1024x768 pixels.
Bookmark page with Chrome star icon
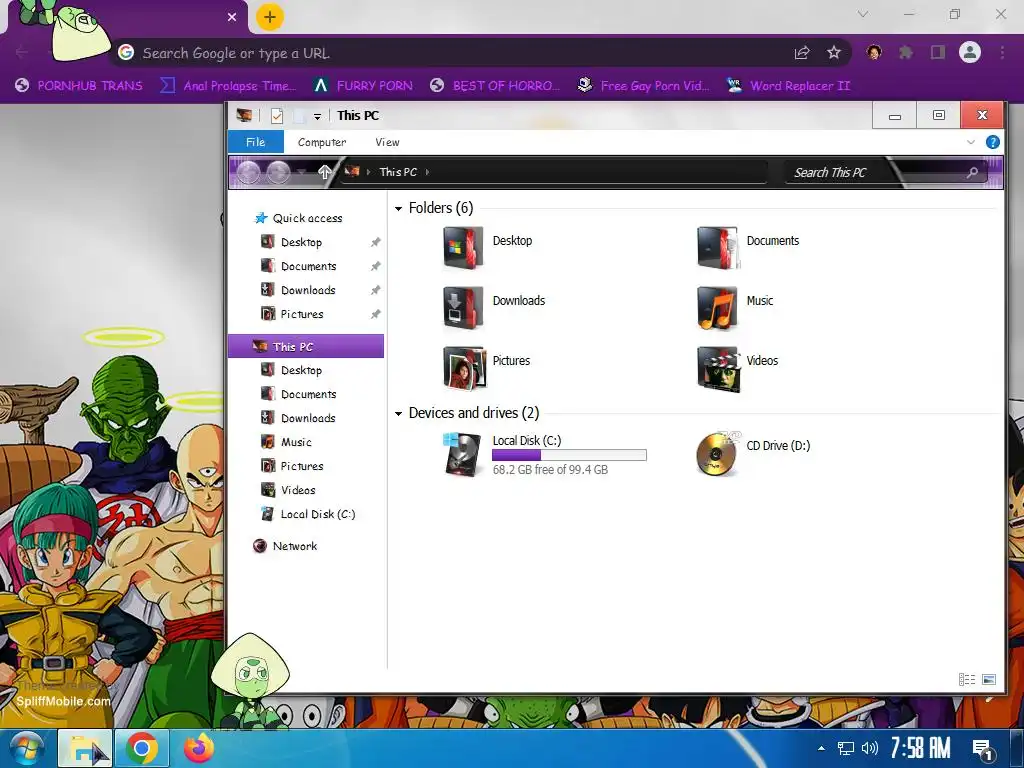point(834,53)
